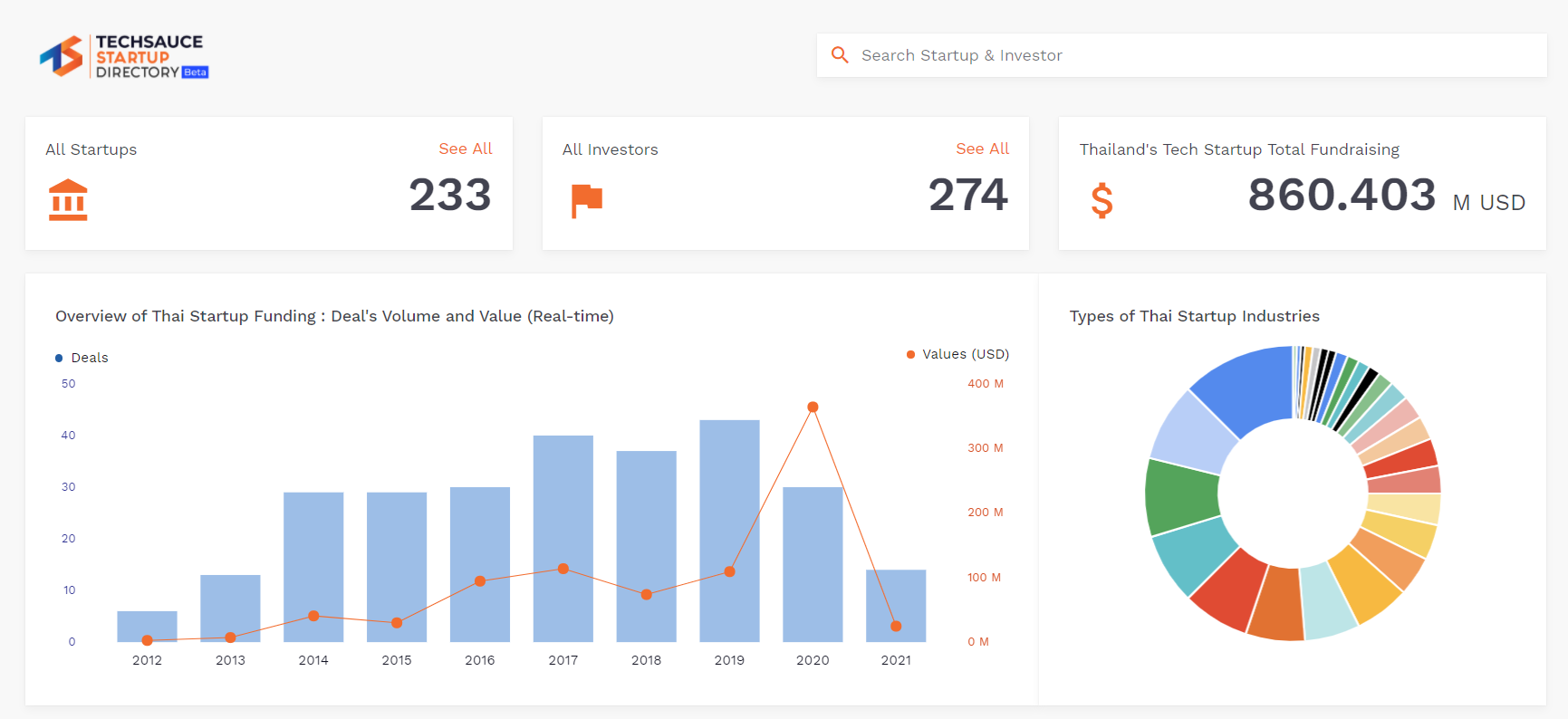Click the All Startups card title
Image resolution: width=1568 pixels, height=719 pixels.
91,149
